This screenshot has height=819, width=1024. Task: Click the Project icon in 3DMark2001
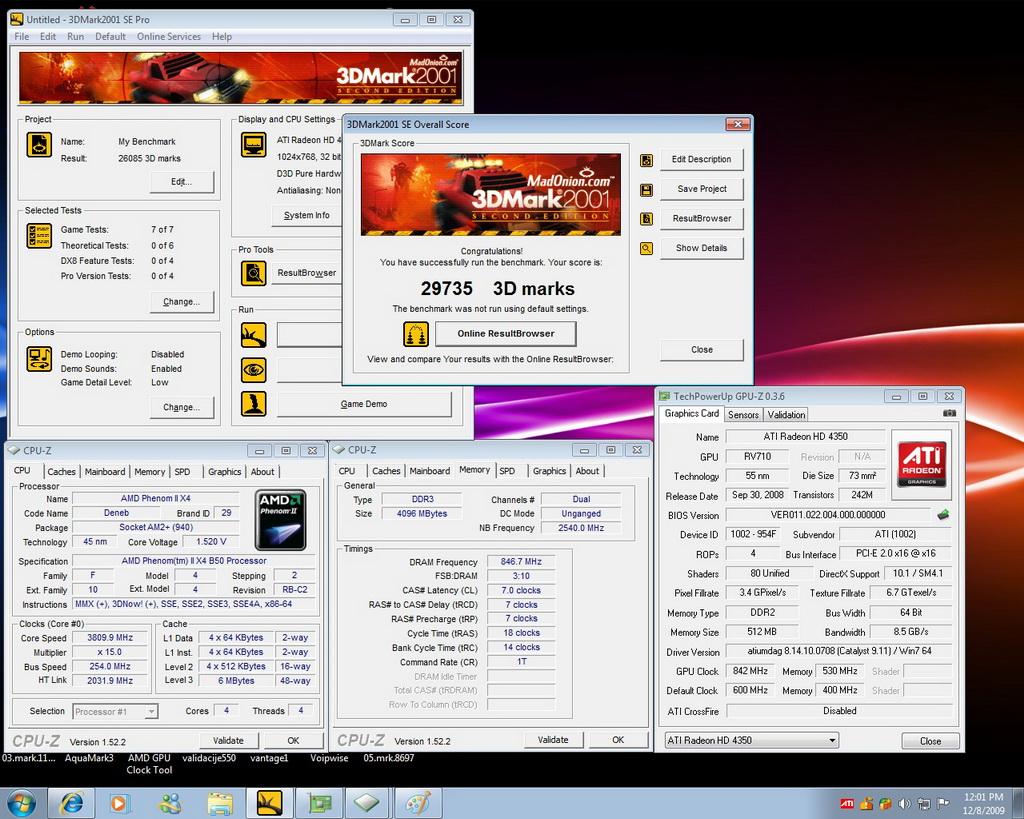point(39,144)
